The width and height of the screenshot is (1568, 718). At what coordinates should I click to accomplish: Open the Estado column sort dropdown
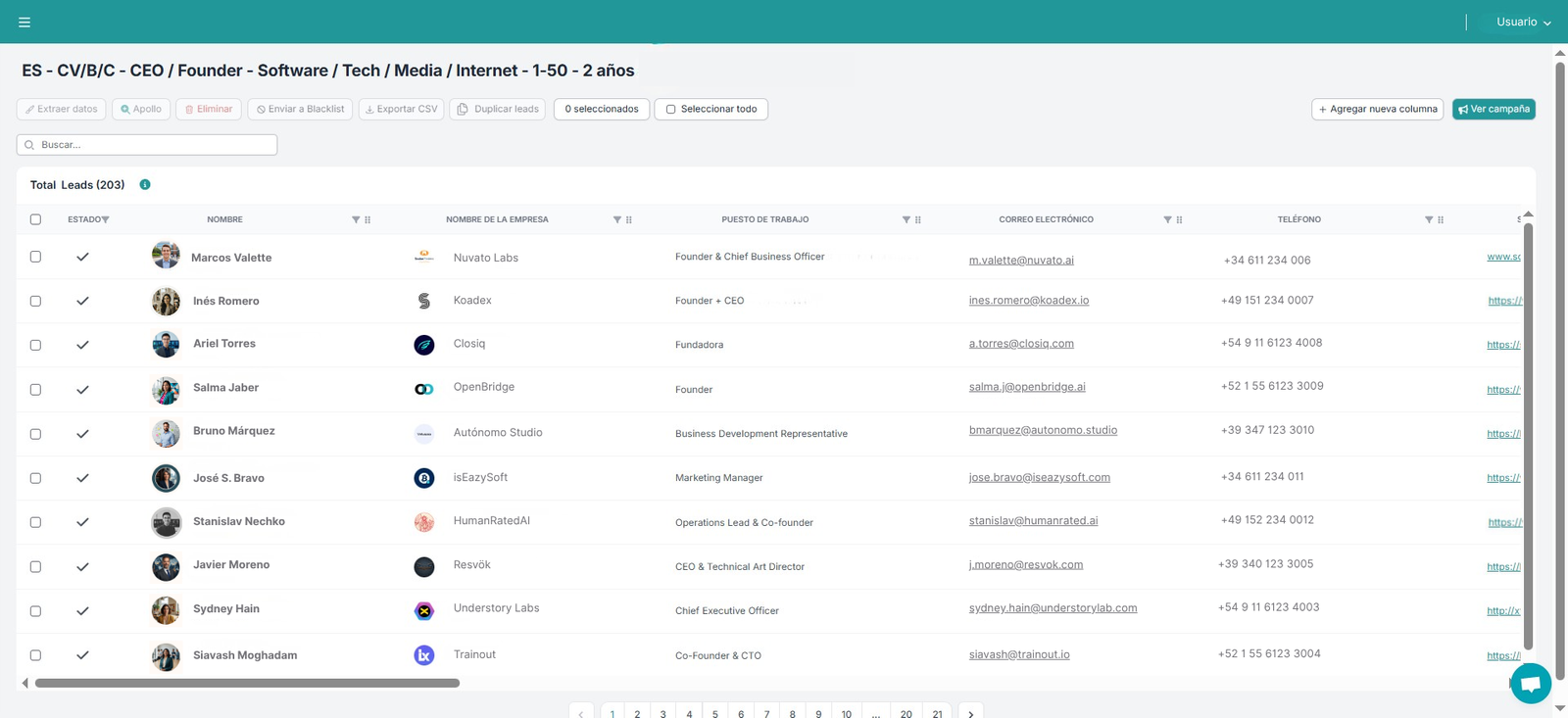pyautogui.click(x=105, y=219)
